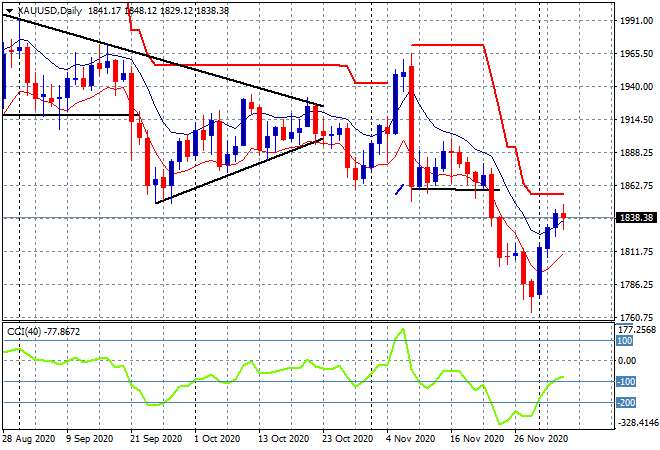Click the 1940.00 price axis label
The height and width of the screenshot is (450, 660).
636,87
